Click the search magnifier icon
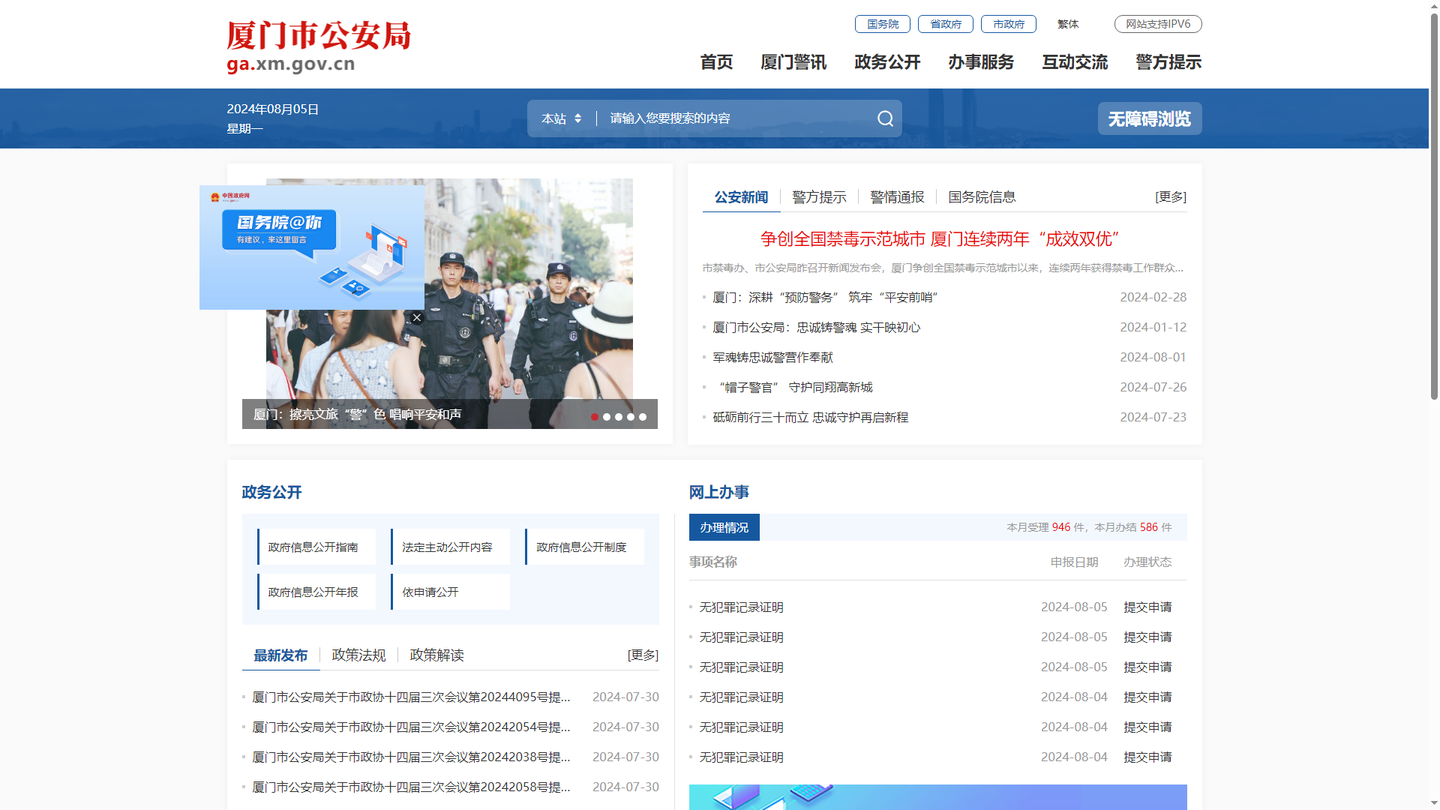Screen dimensions: 1440x810 pos(885,118)
